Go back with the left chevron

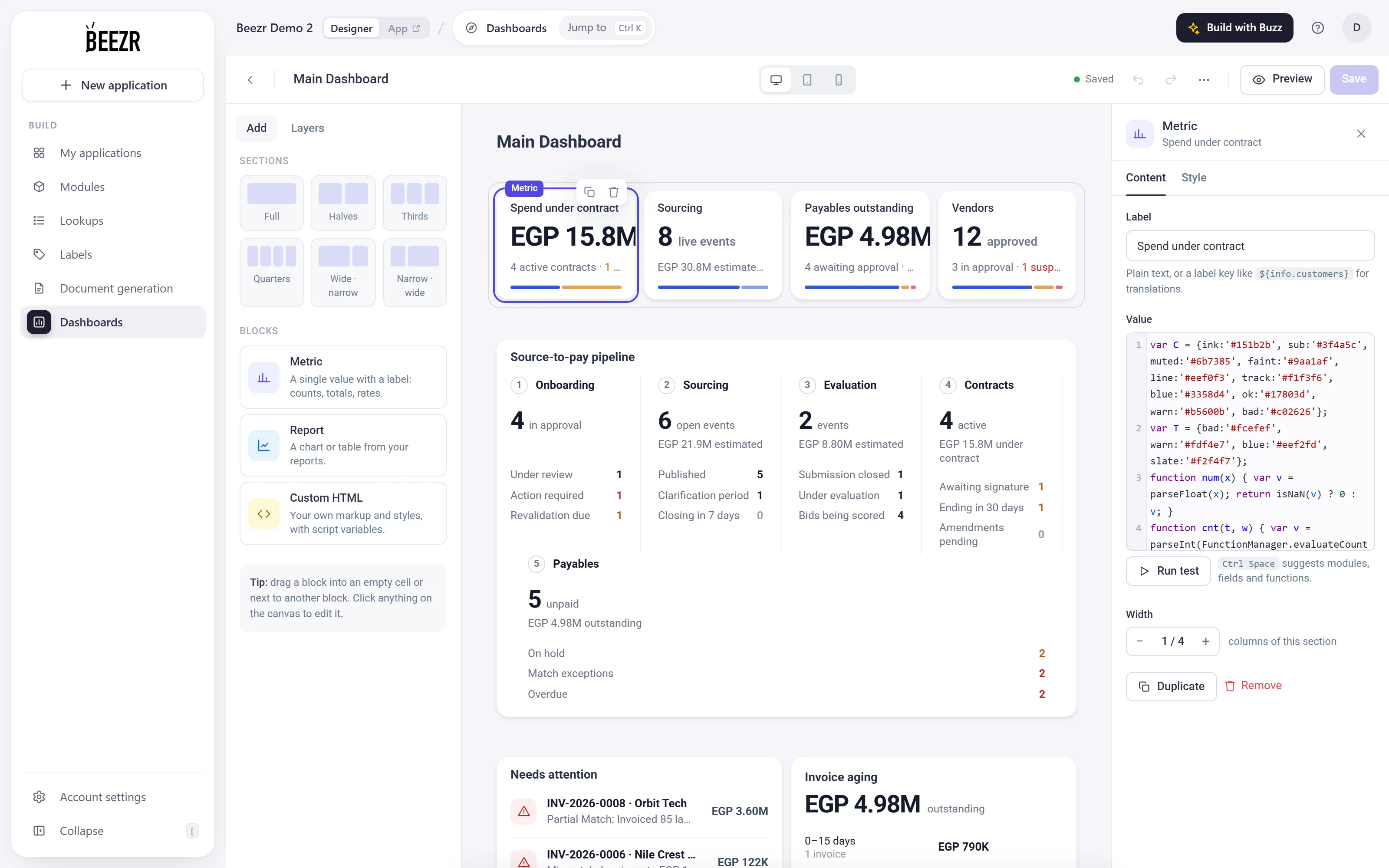tap(250, 79)
